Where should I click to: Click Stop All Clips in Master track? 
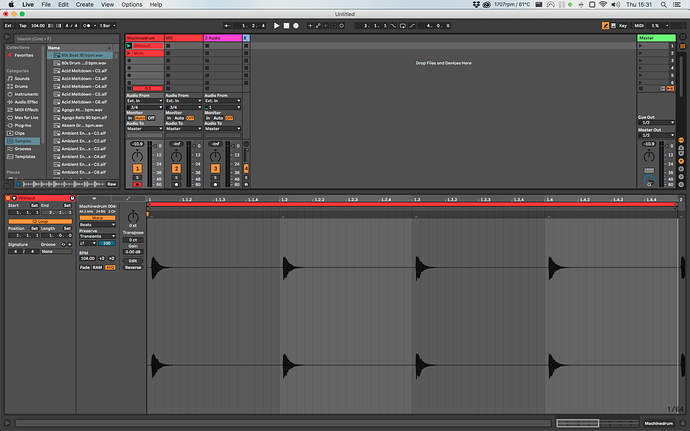[x=641, y=88]
